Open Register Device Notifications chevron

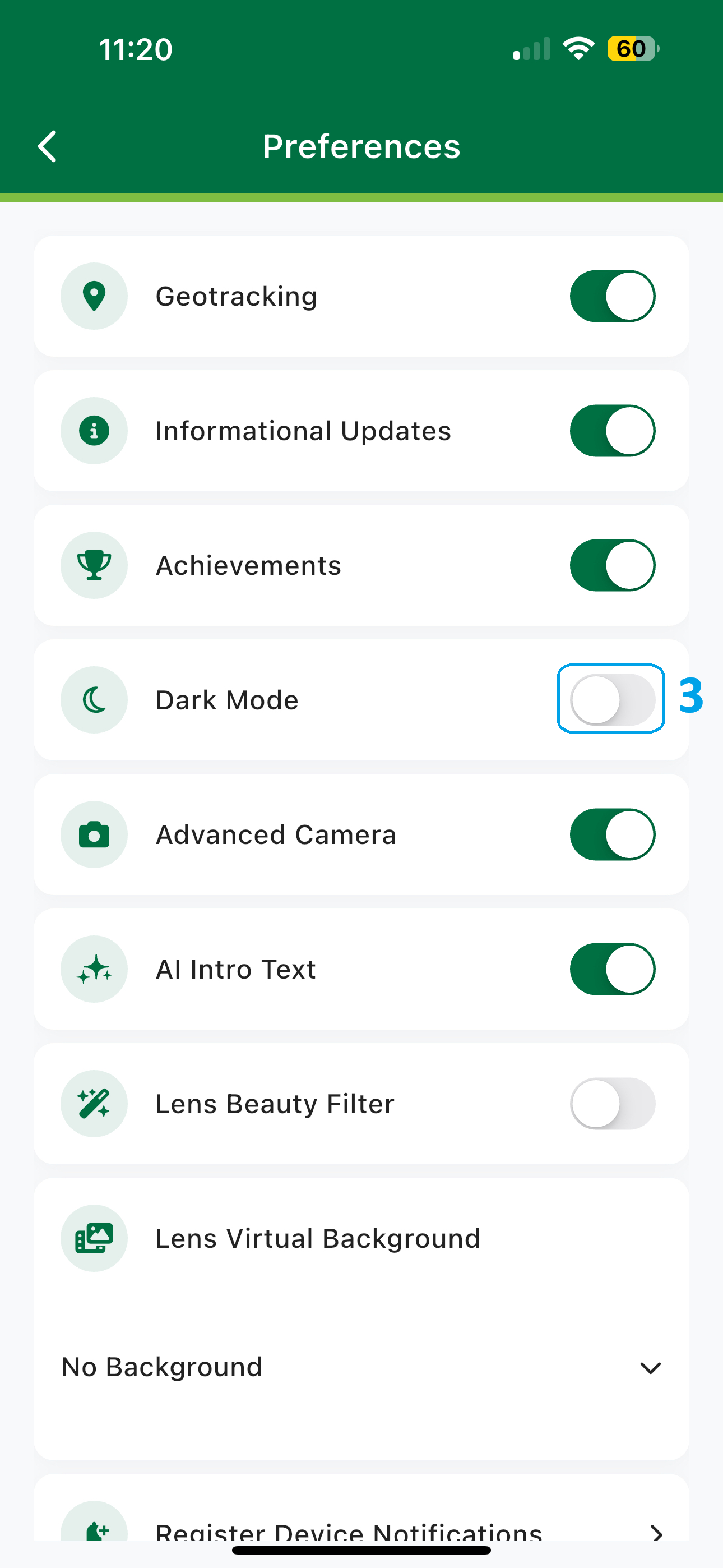tap(656, 1532)
